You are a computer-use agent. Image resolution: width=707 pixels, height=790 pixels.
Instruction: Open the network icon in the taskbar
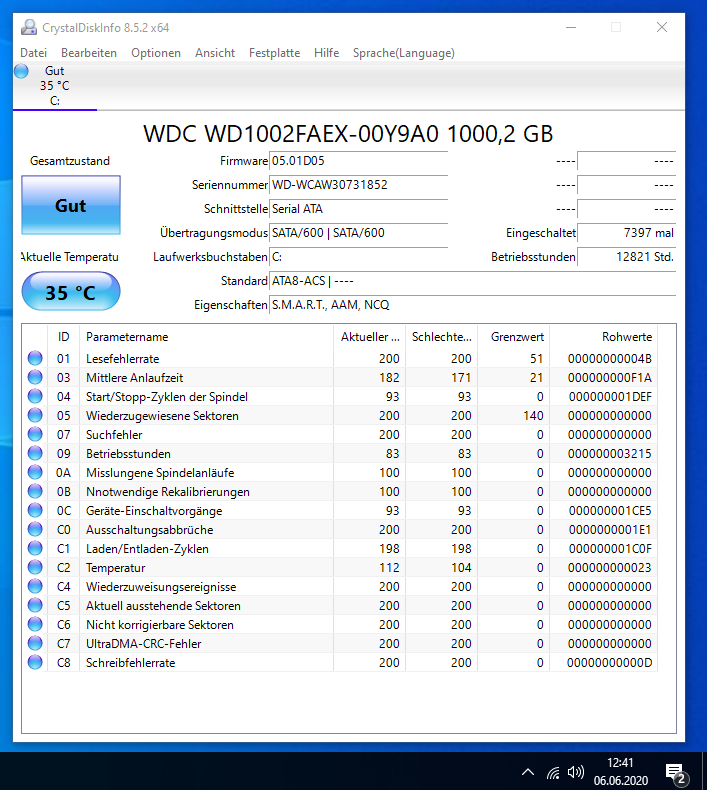(x=553, y=772)
